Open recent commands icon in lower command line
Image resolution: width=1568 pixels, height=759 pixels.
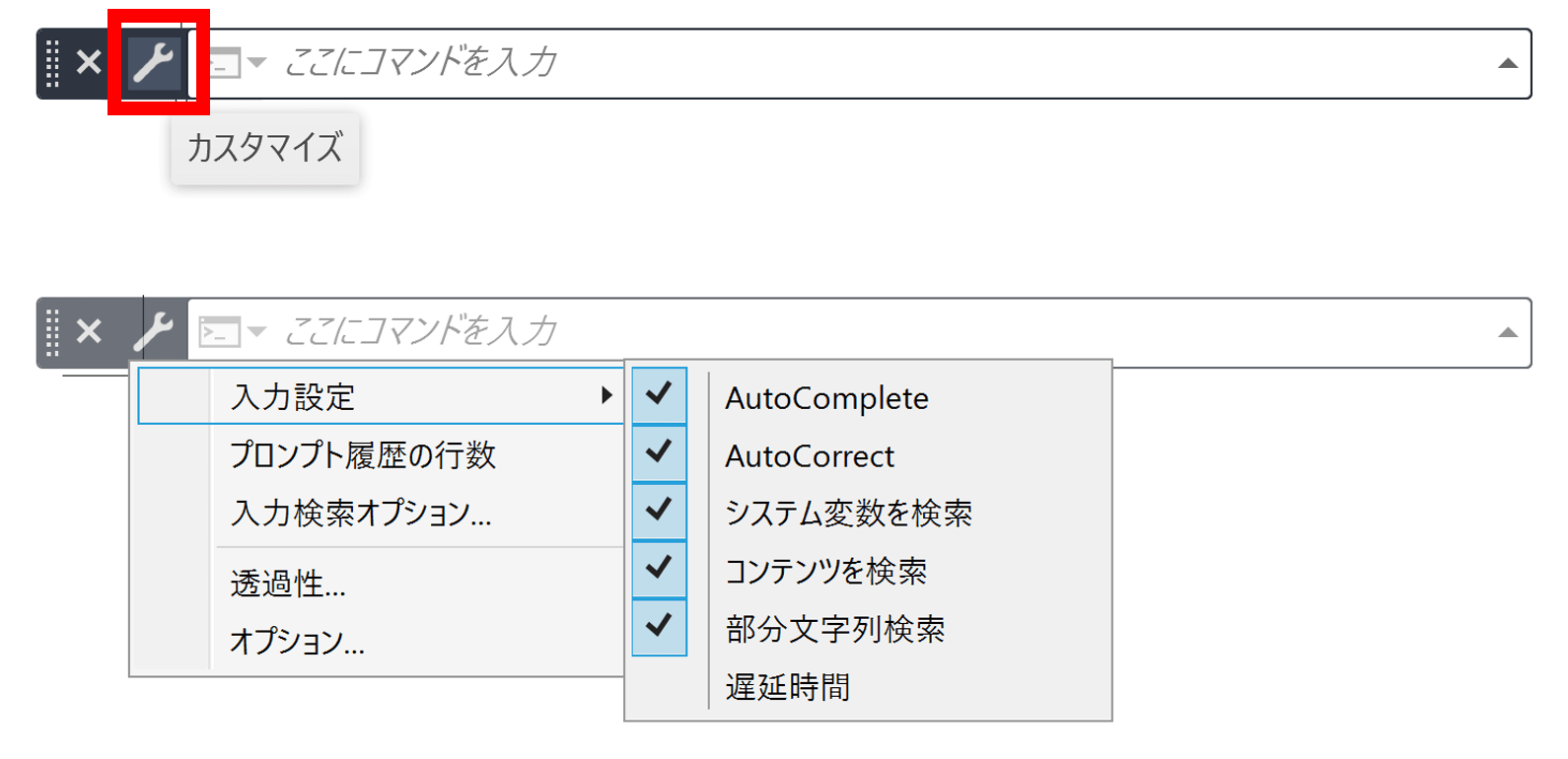coord(231,332)
